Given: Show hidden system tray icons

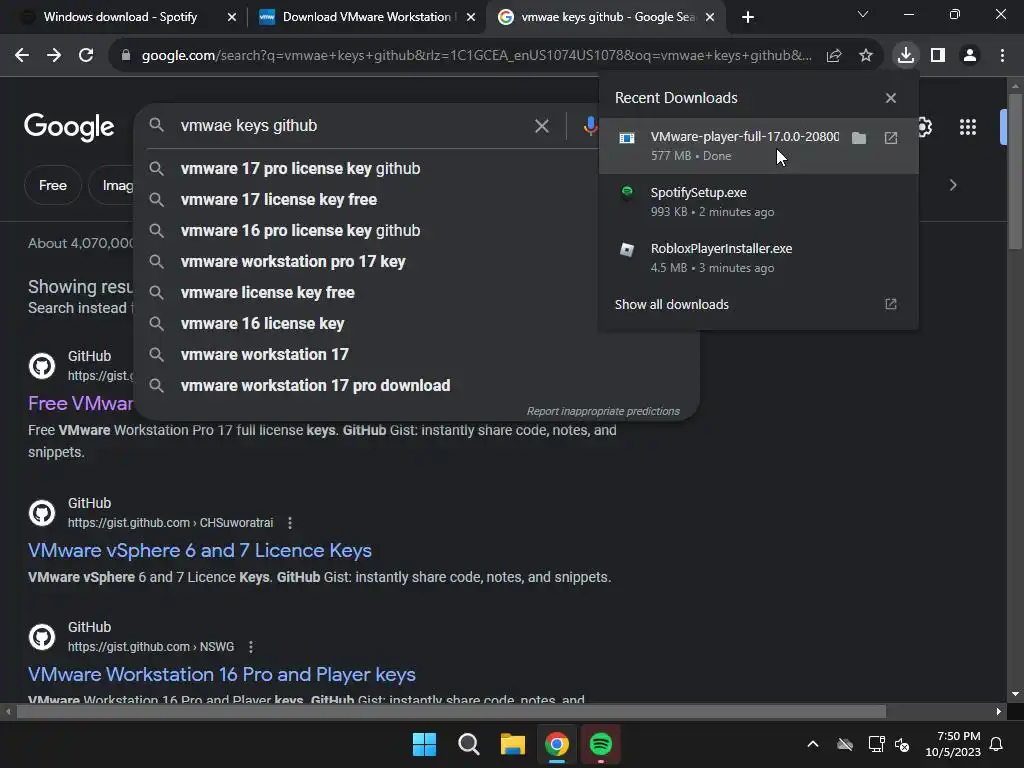Looking at the screenshot, I should [x=813, y=744].
